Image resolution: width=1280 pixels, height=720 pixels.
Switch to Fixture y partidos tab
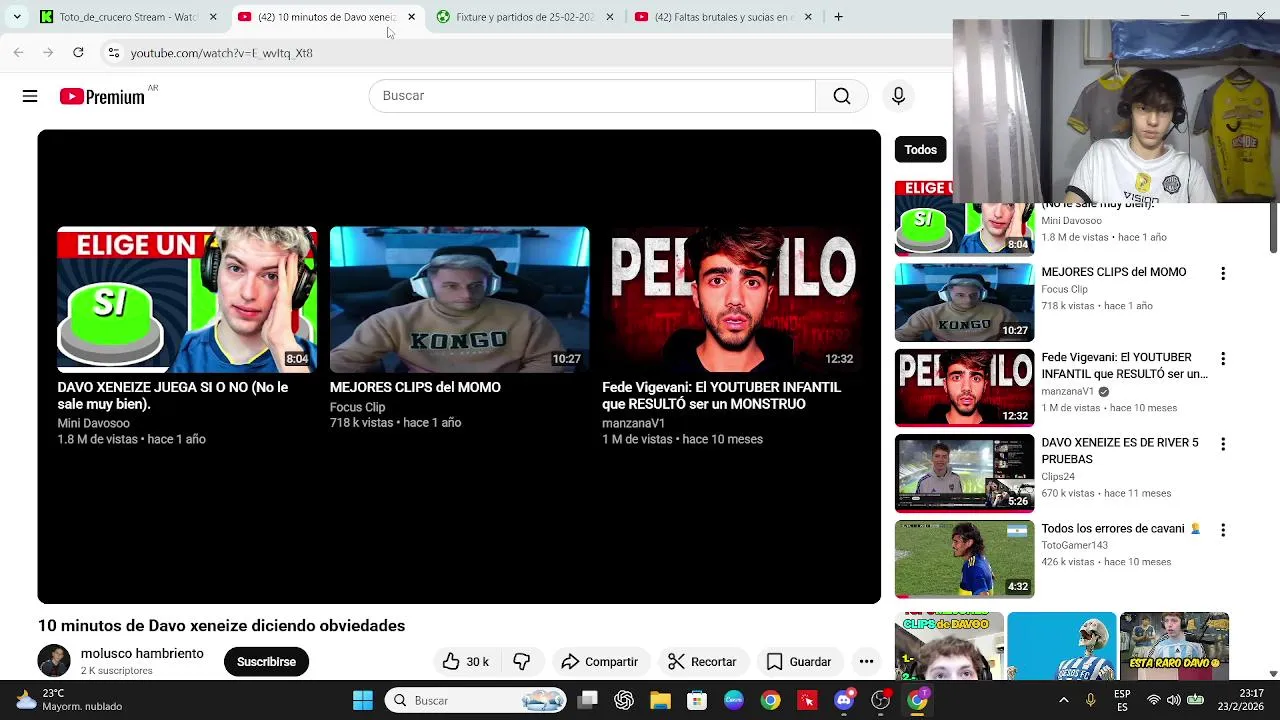pyautogui.click(x=525, y=17)
